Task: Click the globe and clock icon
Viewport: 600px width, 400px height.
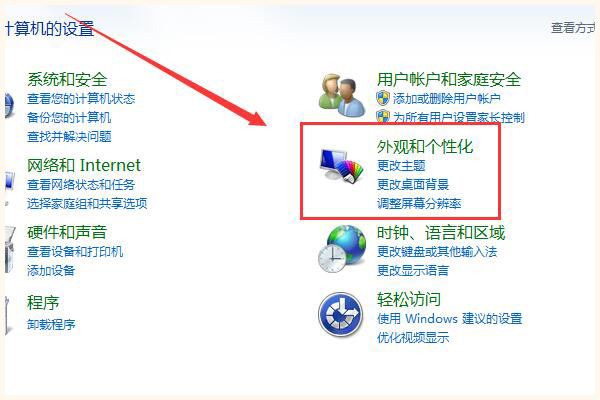Action: [x=341, y=249]
